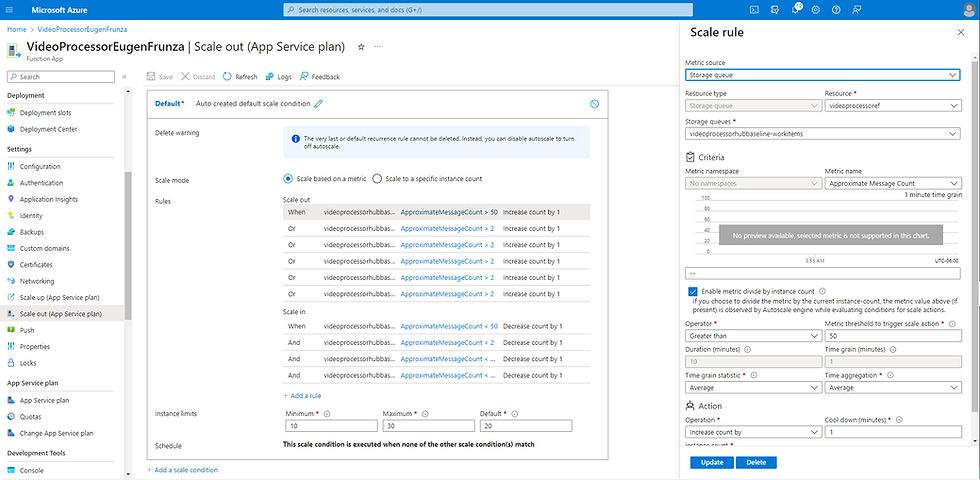The width and height of the screenshot is (980, 480).
Task: Open Scale up (App Service plan)
Action: [x=59, y=298]
